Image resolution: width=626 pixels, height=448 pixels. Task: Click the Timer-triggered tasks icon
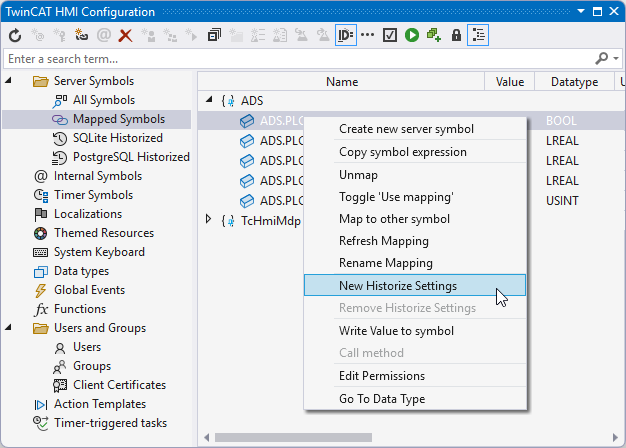point(41,423)
